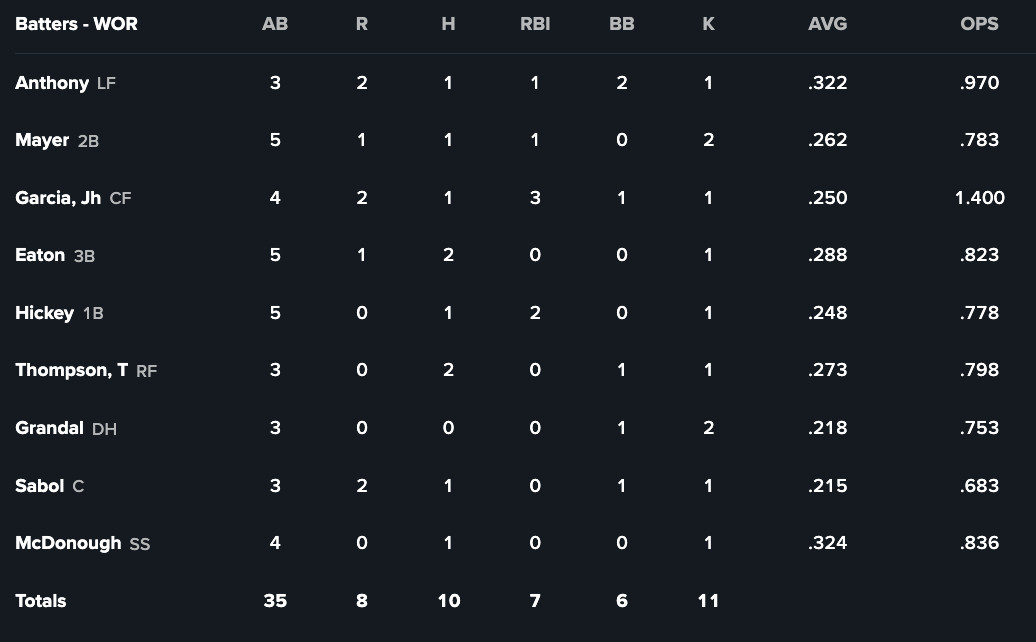This screenshot has height=642, width=1036.
Task: Open Anthony's player page
Action: click(52, 83)
